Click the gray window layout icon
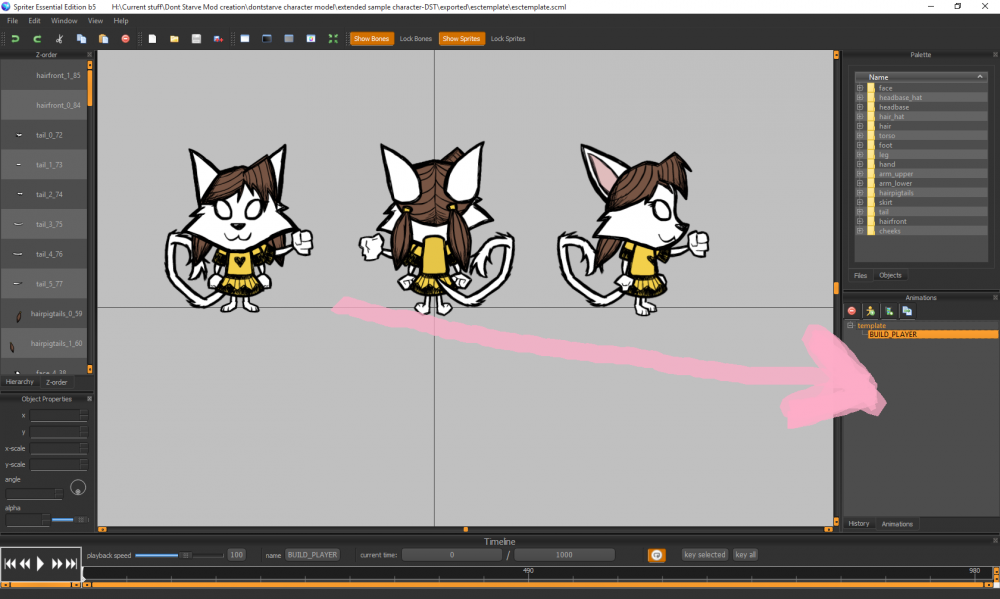 [289, 39]
